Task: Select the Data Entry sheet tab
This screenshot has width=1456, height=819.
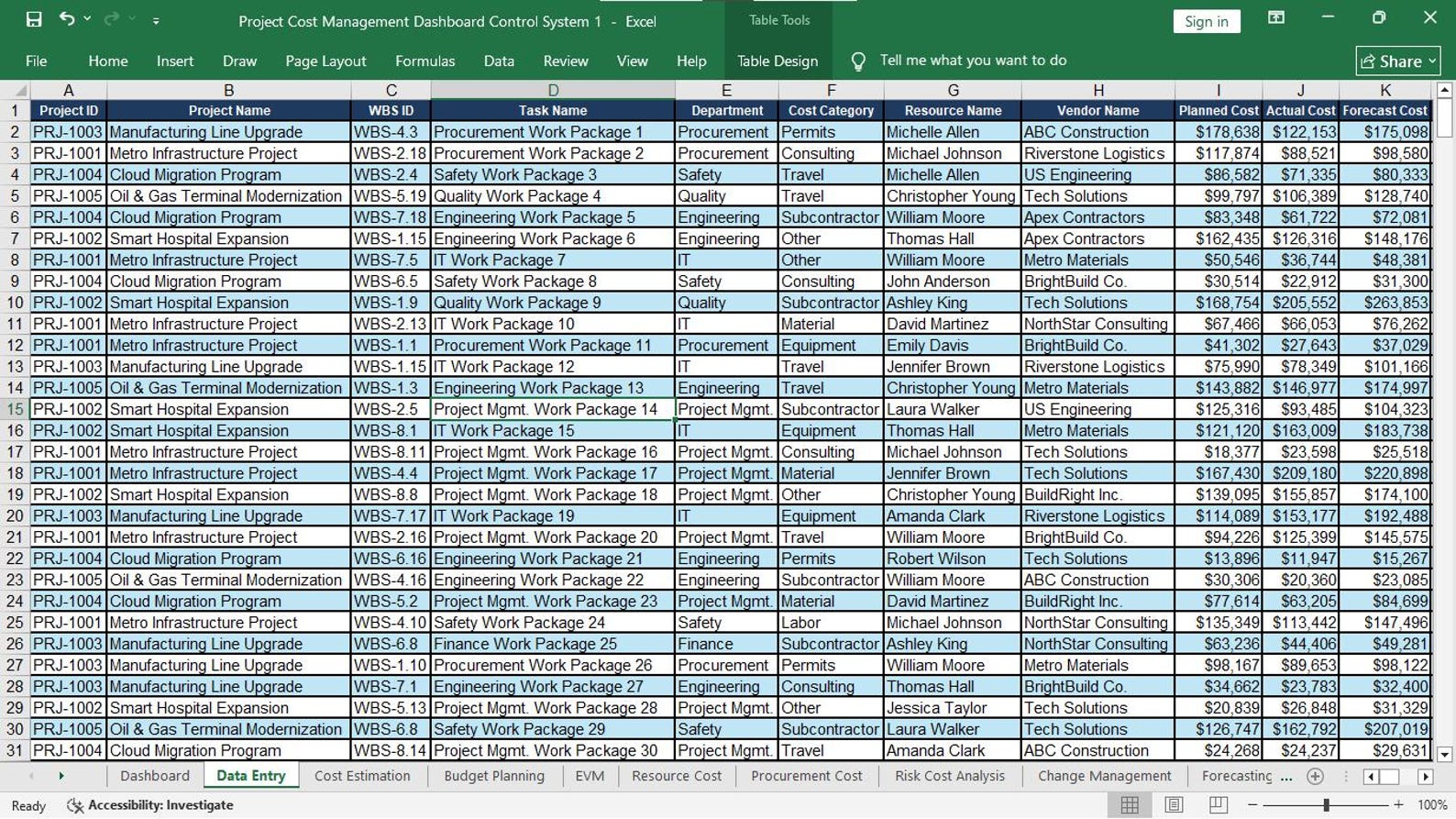Action: point(250,776)
